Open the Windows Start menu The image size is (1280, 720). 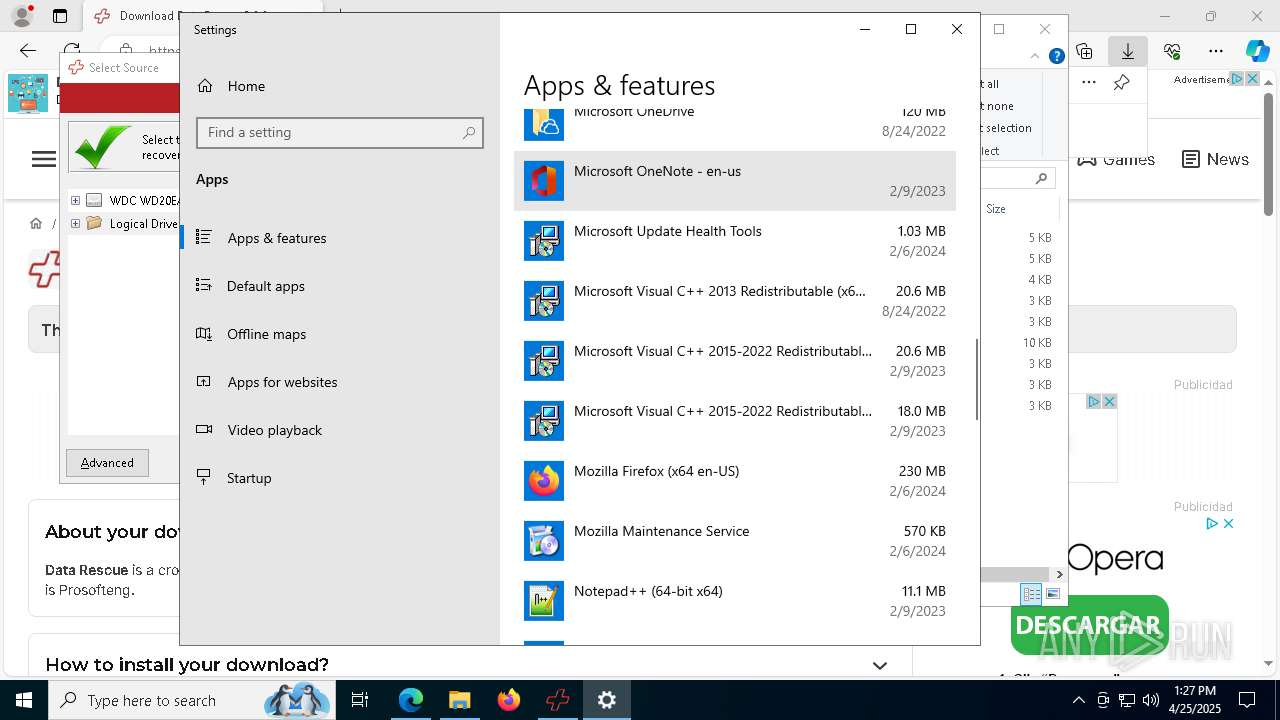(x=24, y=700)
